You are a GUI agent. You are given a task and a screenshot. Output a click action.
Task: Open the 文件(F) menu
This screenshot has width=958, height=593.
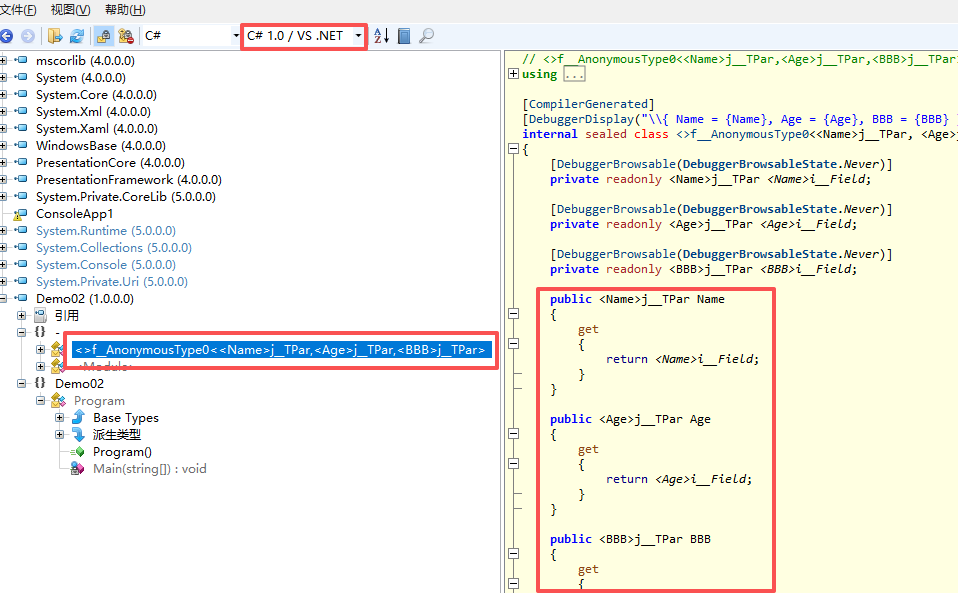(18, 10)
